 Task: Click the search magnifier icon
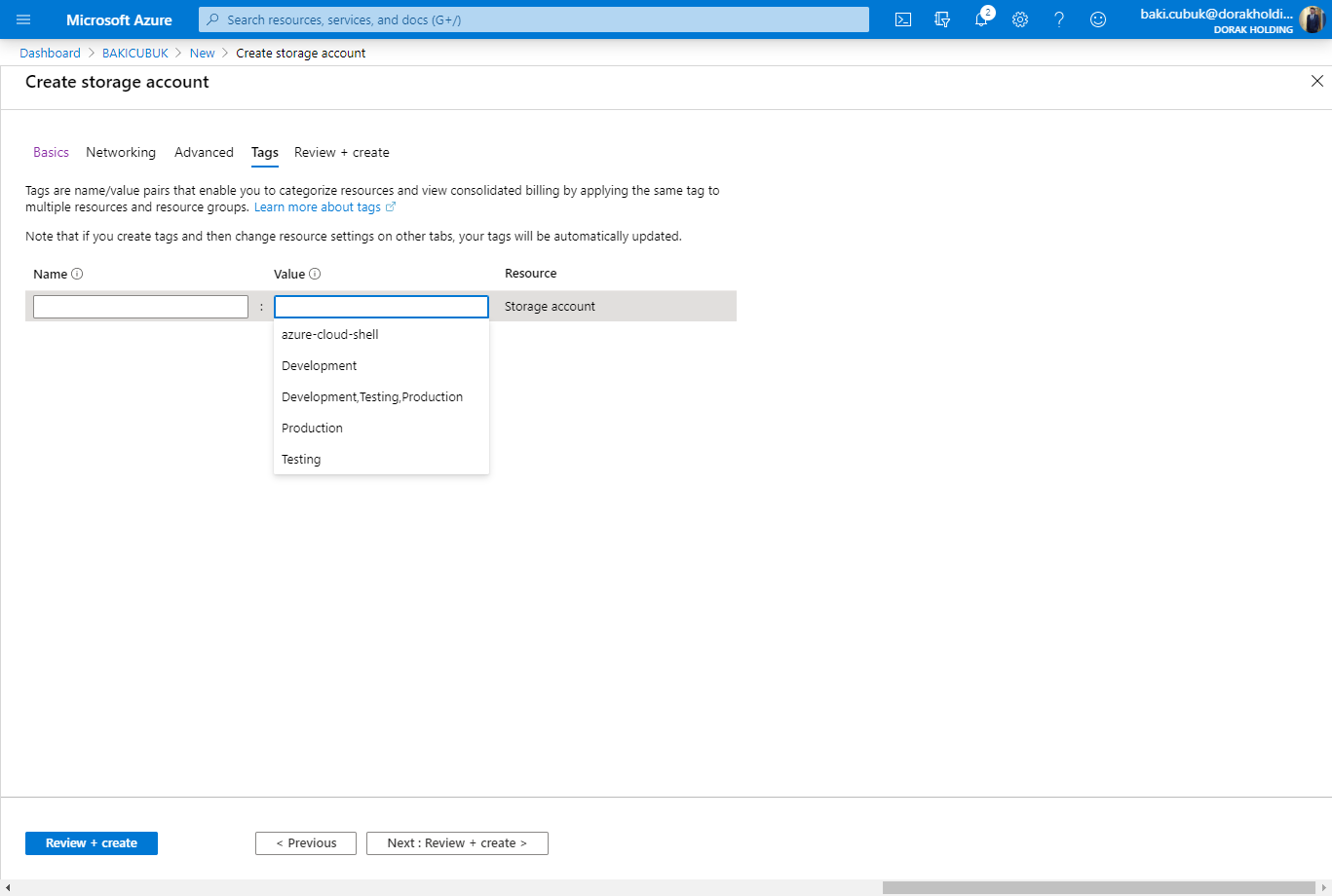click(213, 19)
